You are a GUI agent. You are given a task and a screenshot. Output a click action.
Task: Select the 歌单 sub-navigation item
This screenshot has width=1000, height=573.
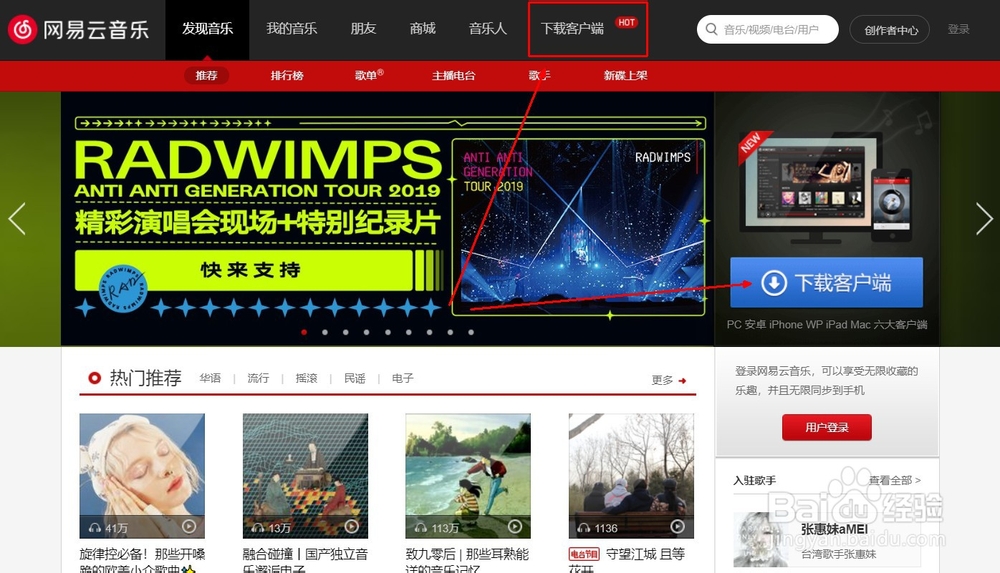(369, 75)
